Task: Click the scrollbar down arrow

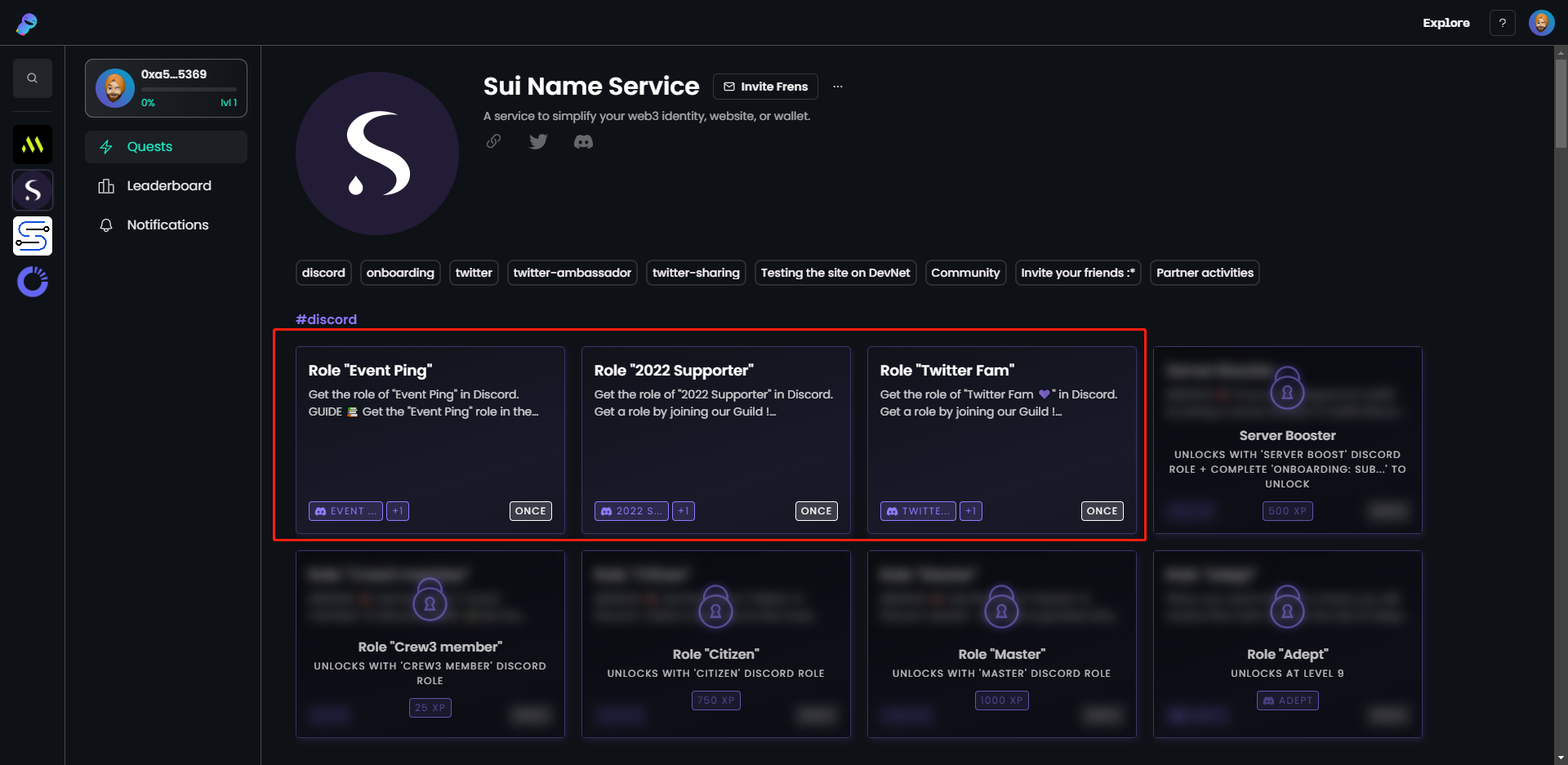Action: 1561,758
